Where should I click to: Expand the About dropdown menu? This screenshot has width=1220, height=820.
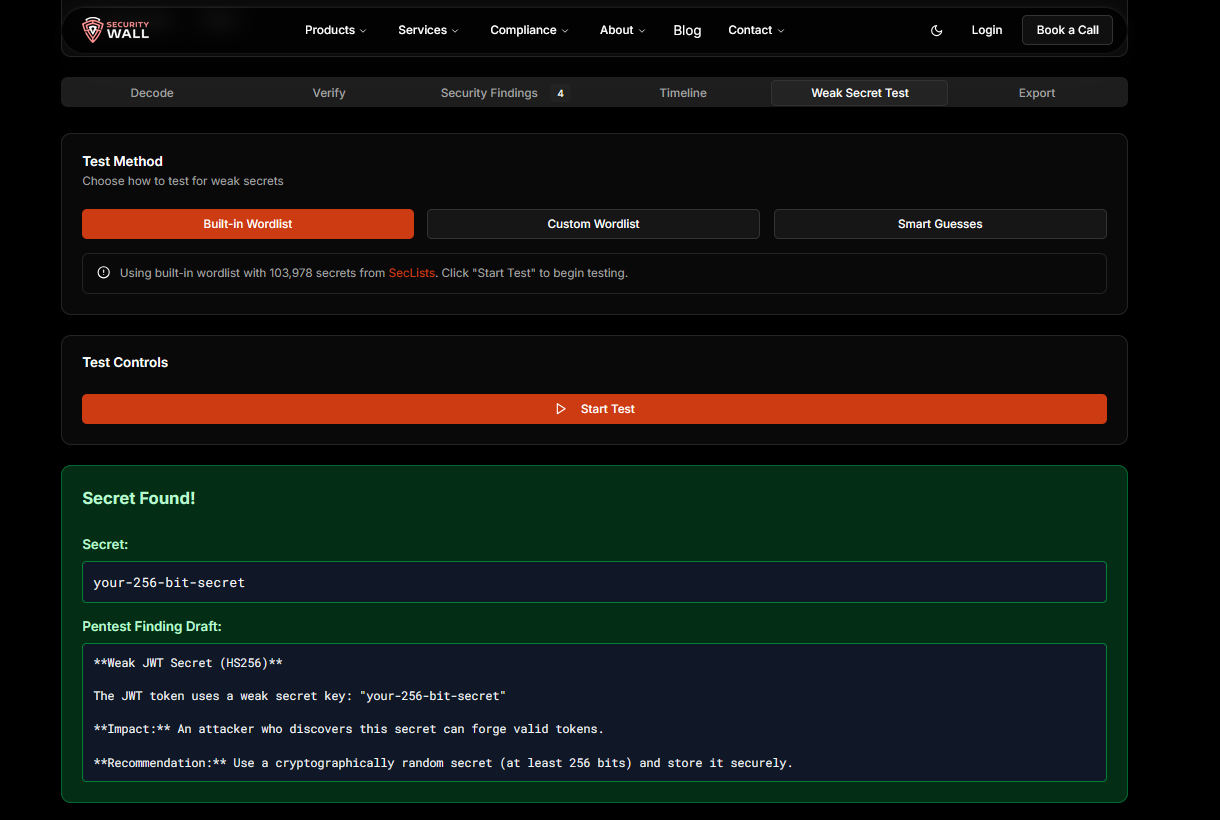622,30
